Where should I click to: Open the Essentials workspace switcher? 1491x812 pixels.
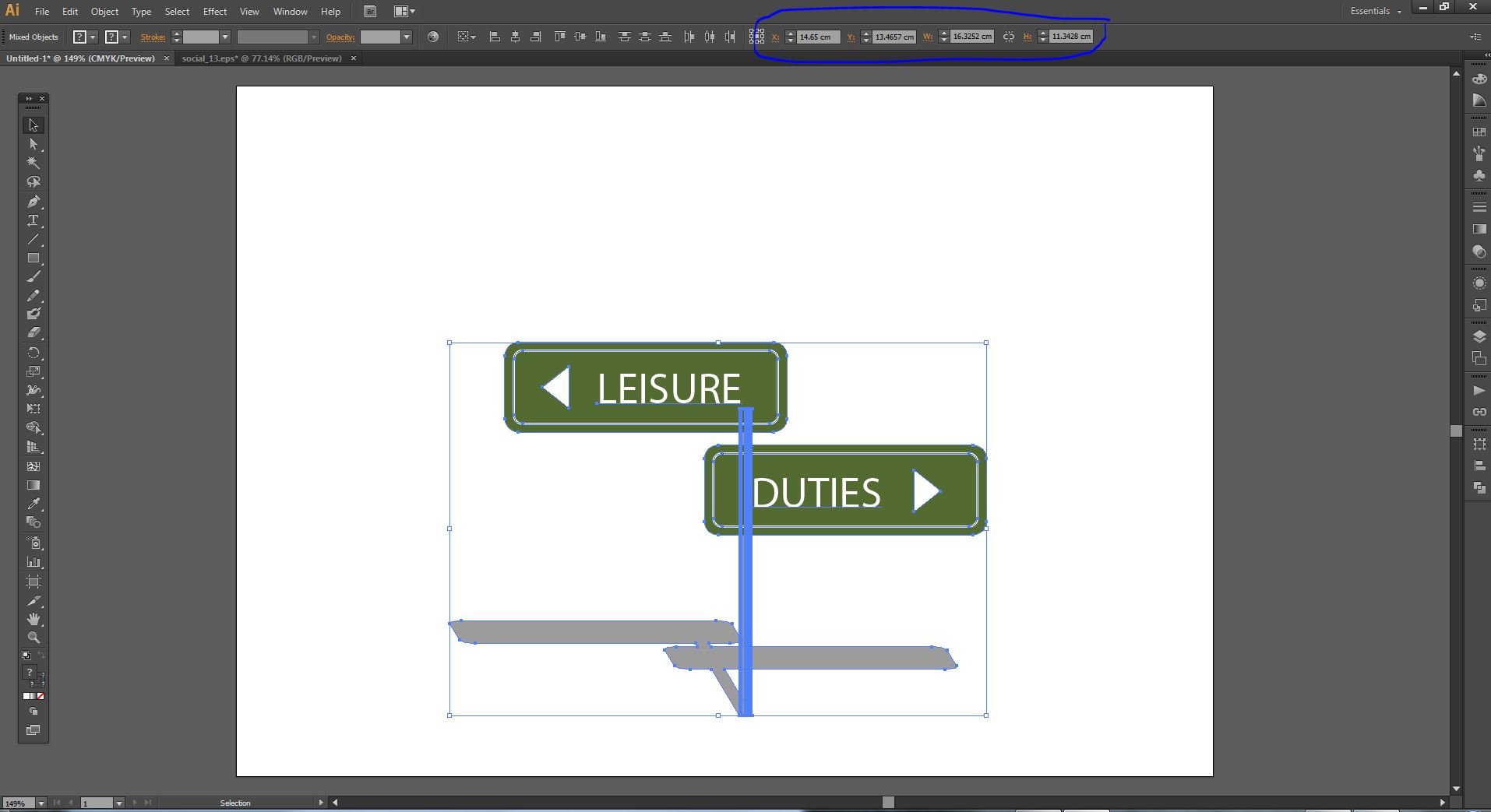point(1376,12)
